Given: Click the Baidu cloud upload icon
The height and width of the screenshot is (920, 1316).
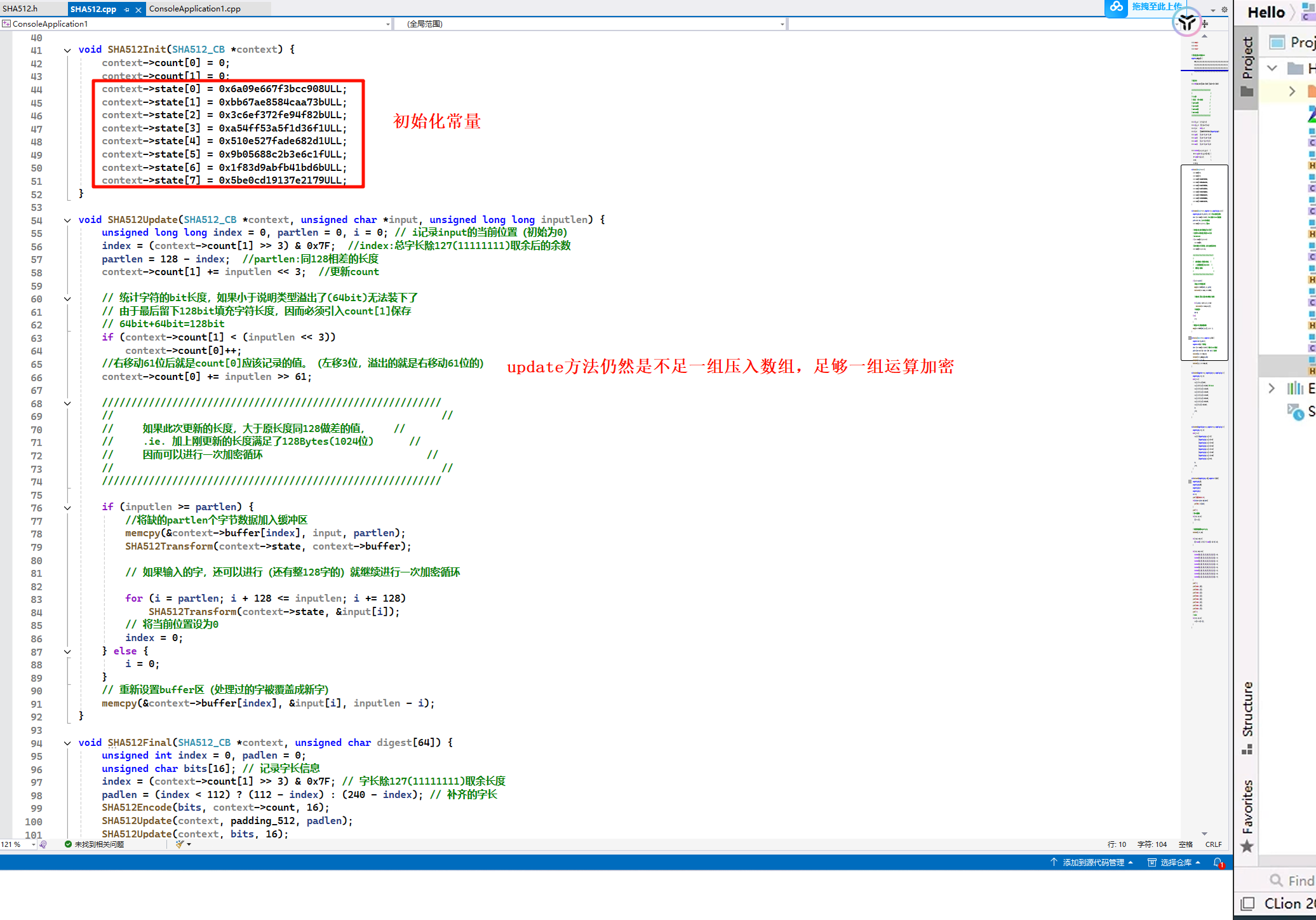Looking at the screenshot, I should 1116,8.
